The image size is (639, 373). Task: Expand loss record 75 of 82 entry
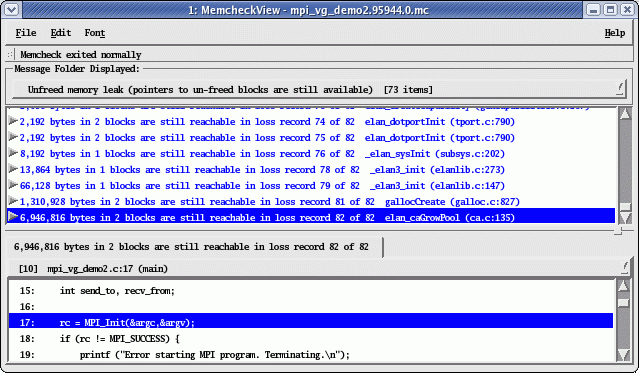coord(13,137)
